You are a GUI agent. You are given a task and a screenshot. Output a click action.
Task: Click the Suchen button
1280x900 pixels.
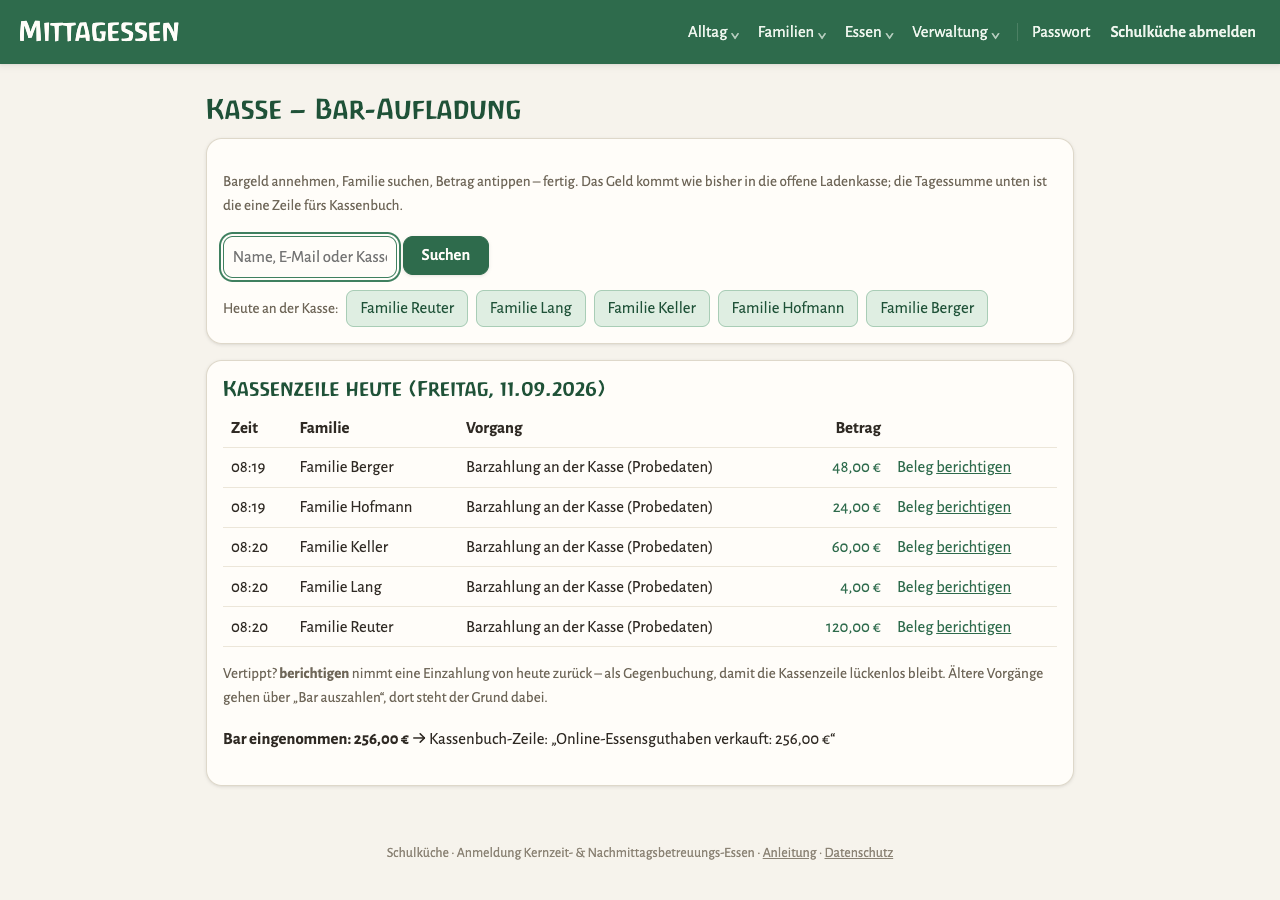tap(446, 255)
